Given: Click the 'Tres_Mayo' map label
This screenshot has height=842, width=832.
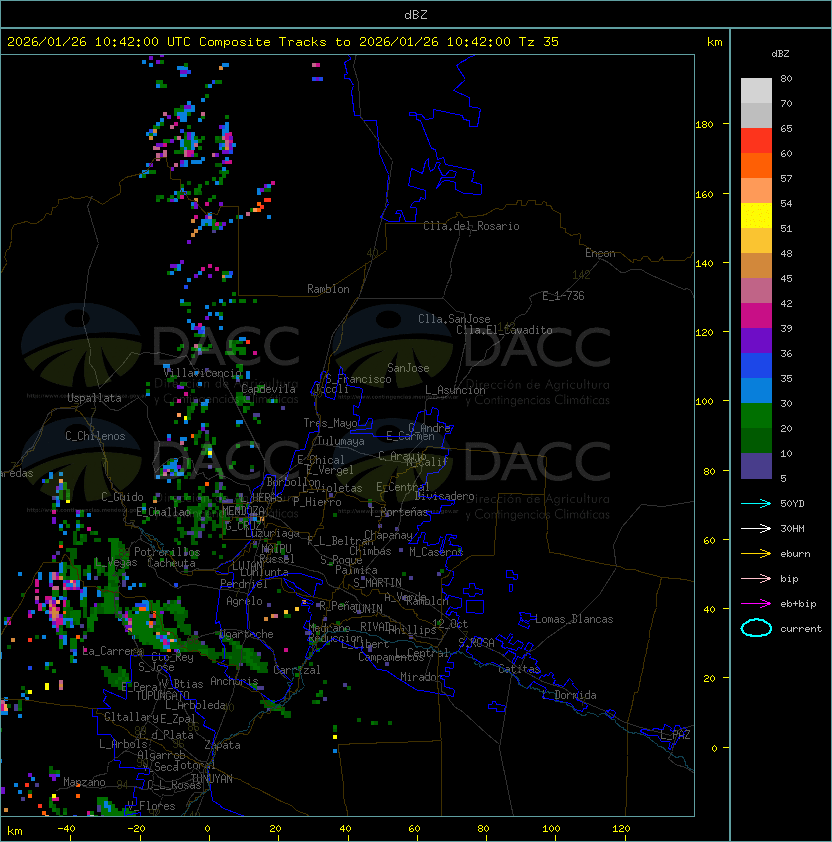Looking at the screenshot, I should 330,423.
